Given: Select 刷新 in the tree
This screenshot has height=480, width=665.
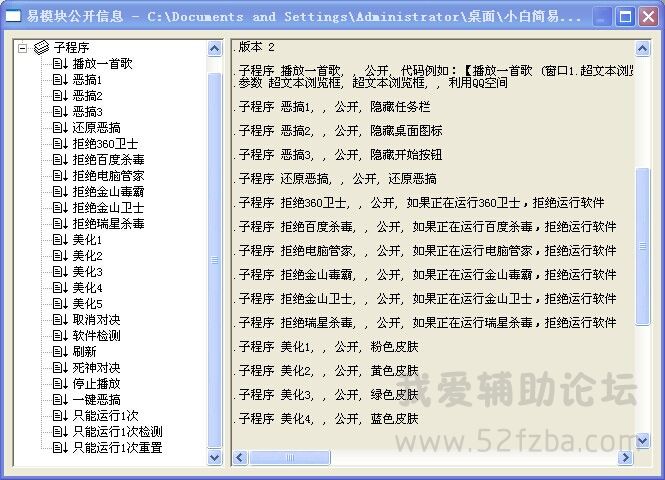Looking at the screenshot, I should [x=84, y=352].
